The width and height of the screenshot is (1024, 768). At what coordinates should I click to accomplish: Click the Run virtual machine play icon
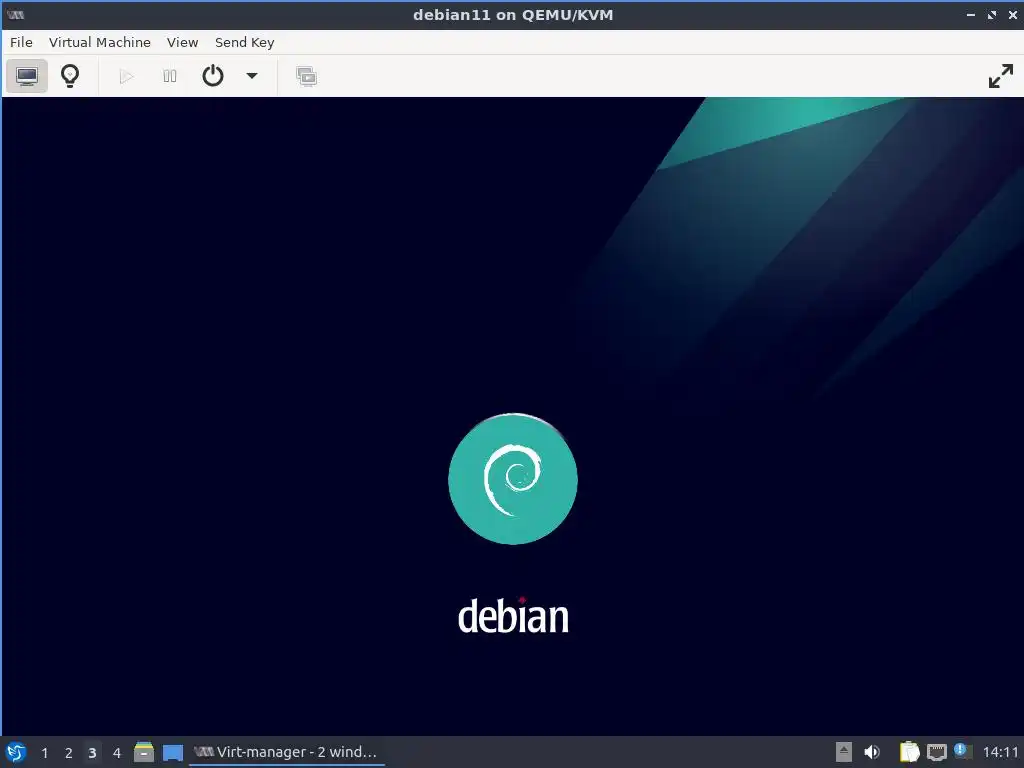(x=127, y=76)
